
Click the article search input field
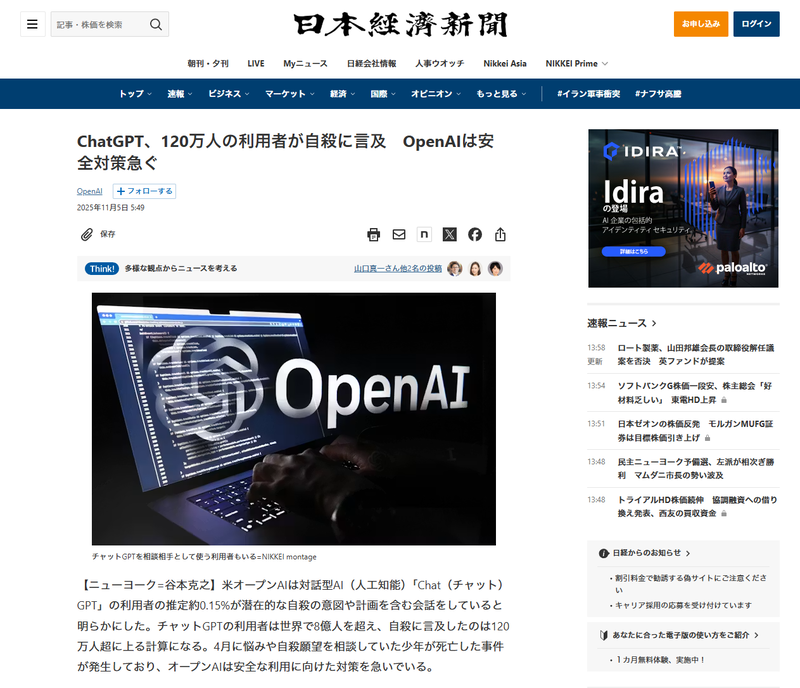(x=110, y=24)
